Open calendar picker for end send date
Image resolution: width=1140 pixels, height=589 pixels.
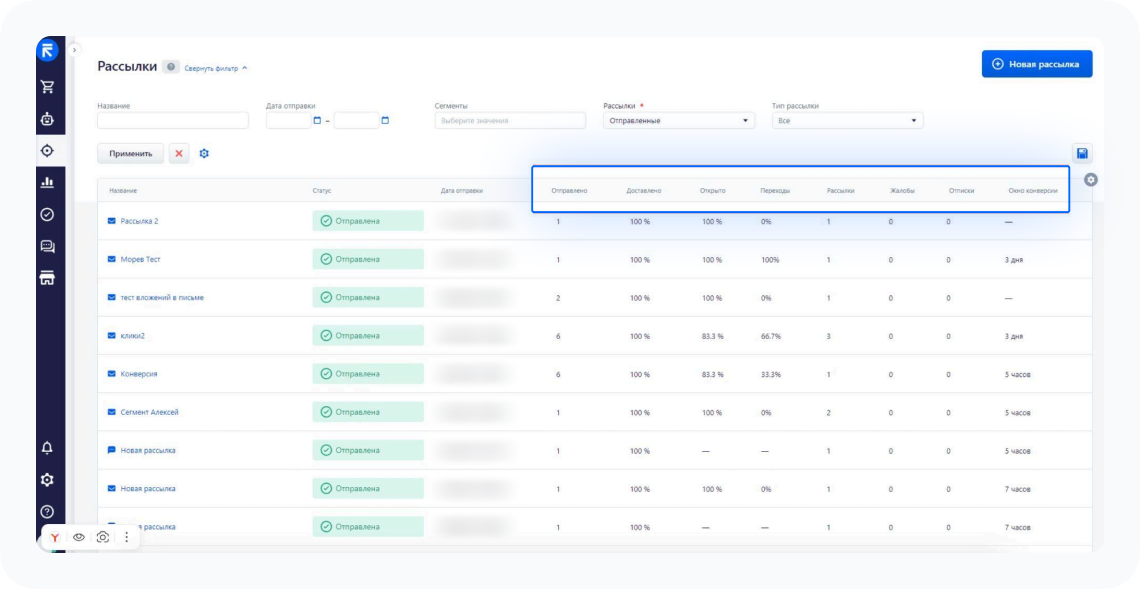385,121
